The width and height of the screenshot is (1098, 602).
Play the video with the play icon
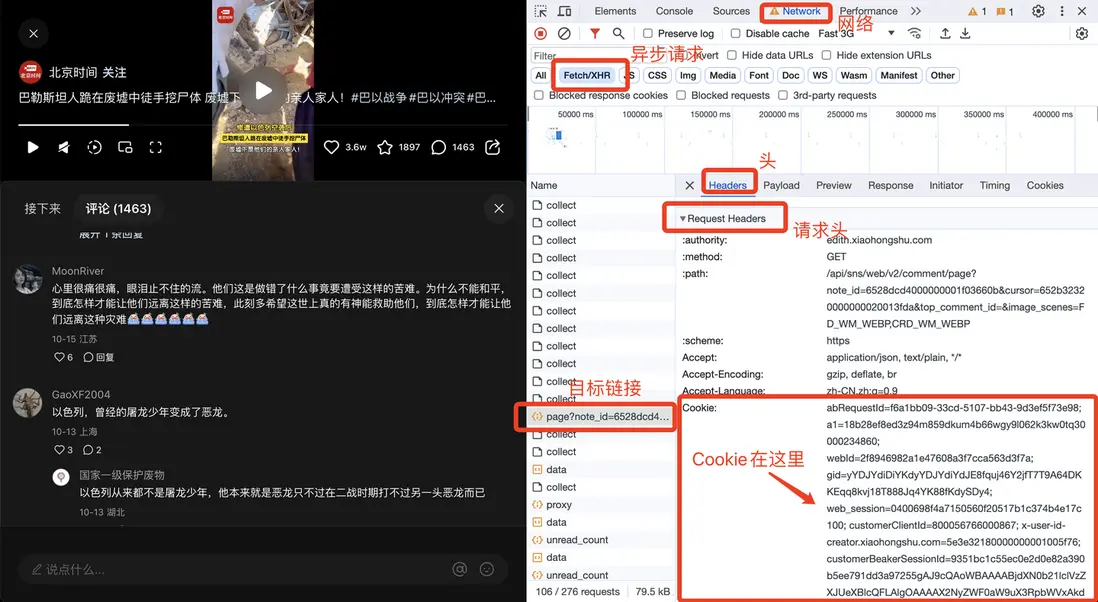click(x=33, y=146)
